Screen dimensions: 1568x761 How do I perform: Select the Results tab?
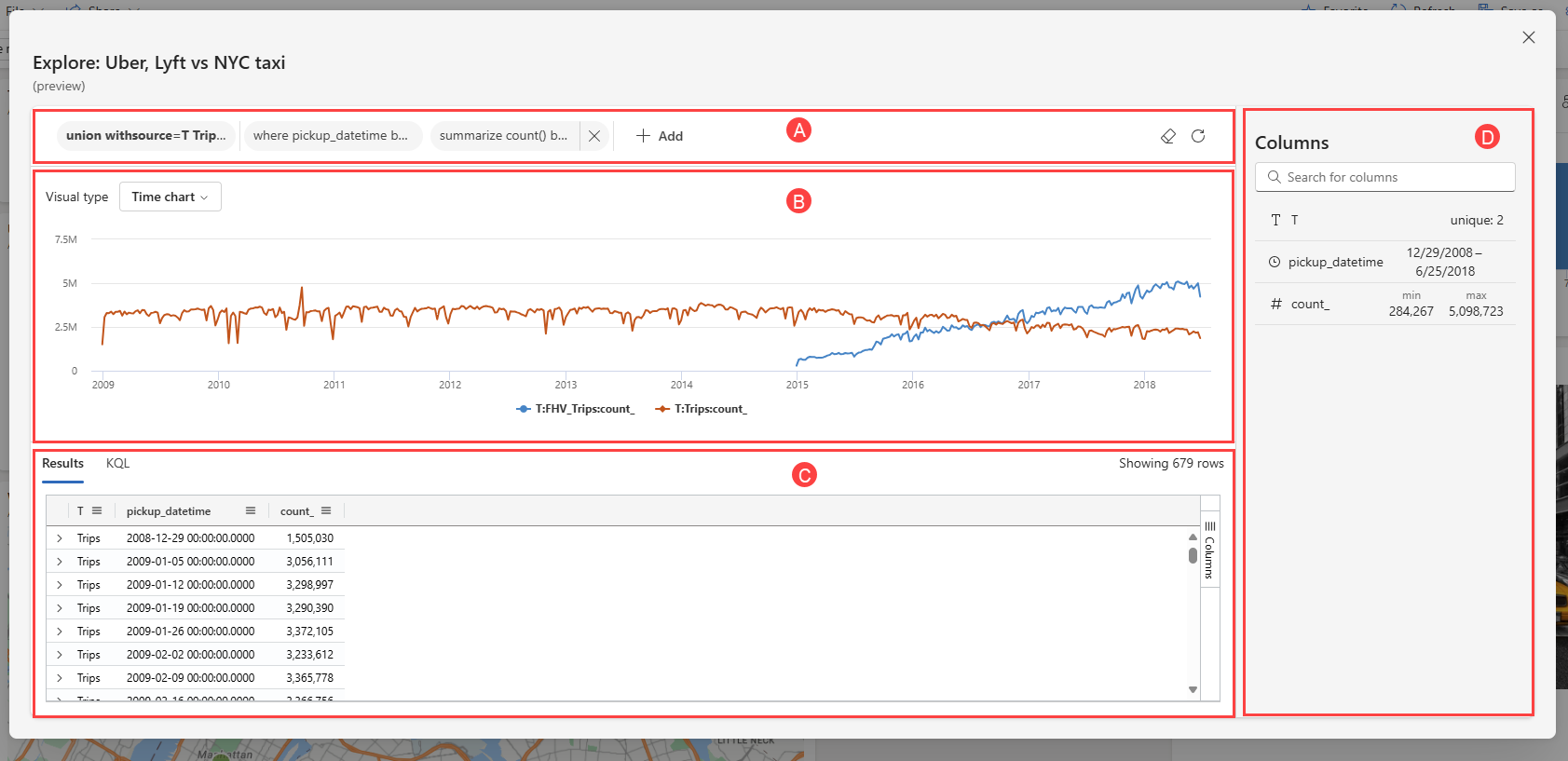(62, 463)
